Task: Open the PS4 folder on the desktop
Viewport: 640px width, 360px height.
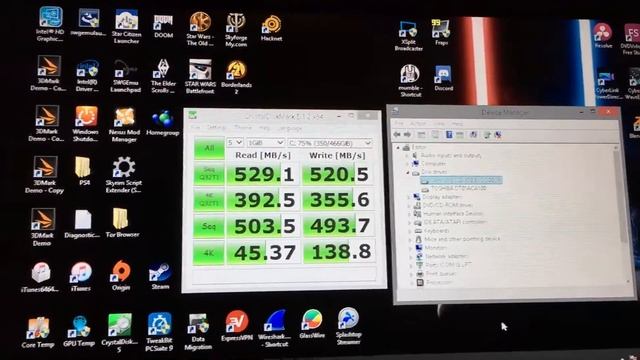Action: (83, 171)
